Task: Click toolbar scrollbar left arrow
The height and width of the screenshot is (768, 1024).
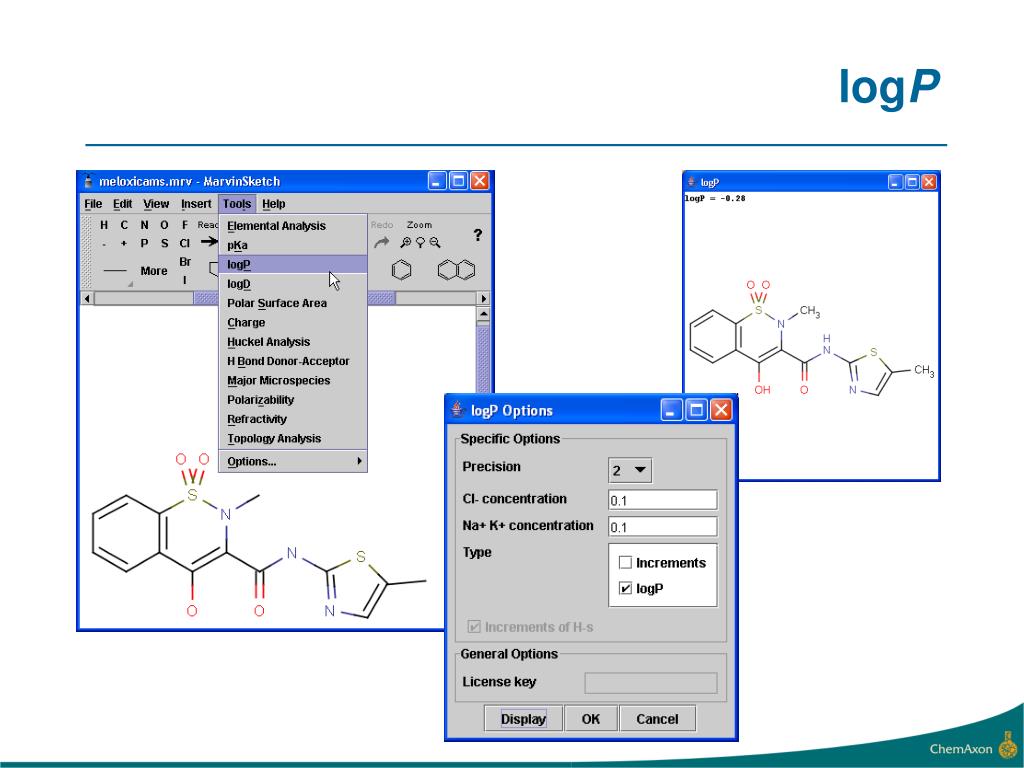Action: click(87, 298)
